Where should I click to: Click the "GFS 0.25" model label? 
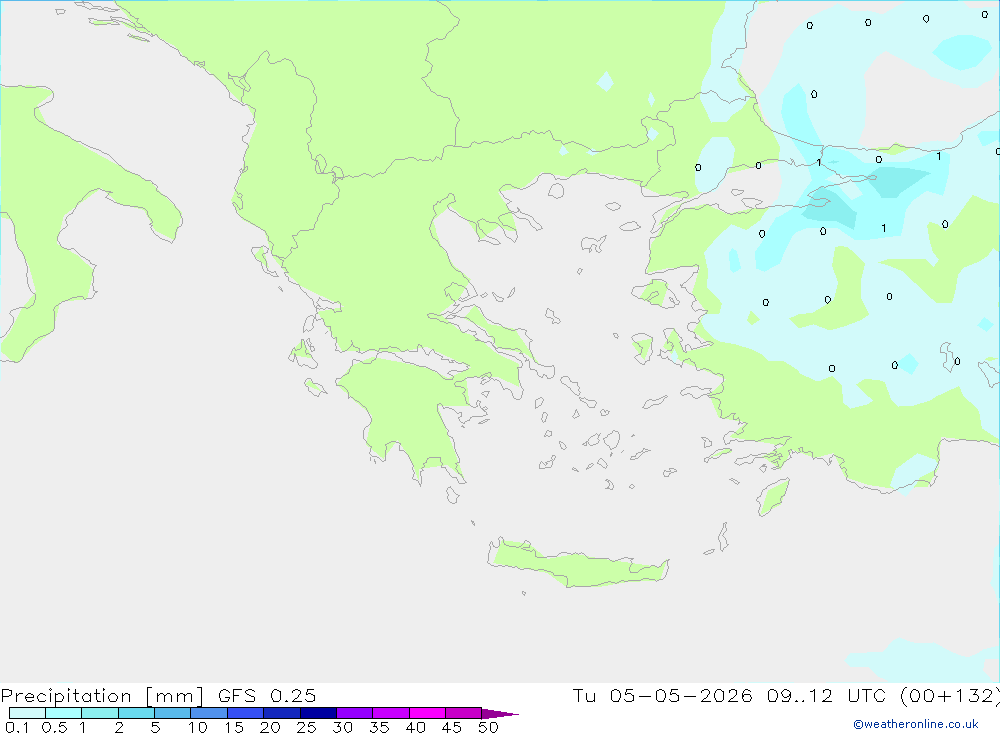[267, 695]
